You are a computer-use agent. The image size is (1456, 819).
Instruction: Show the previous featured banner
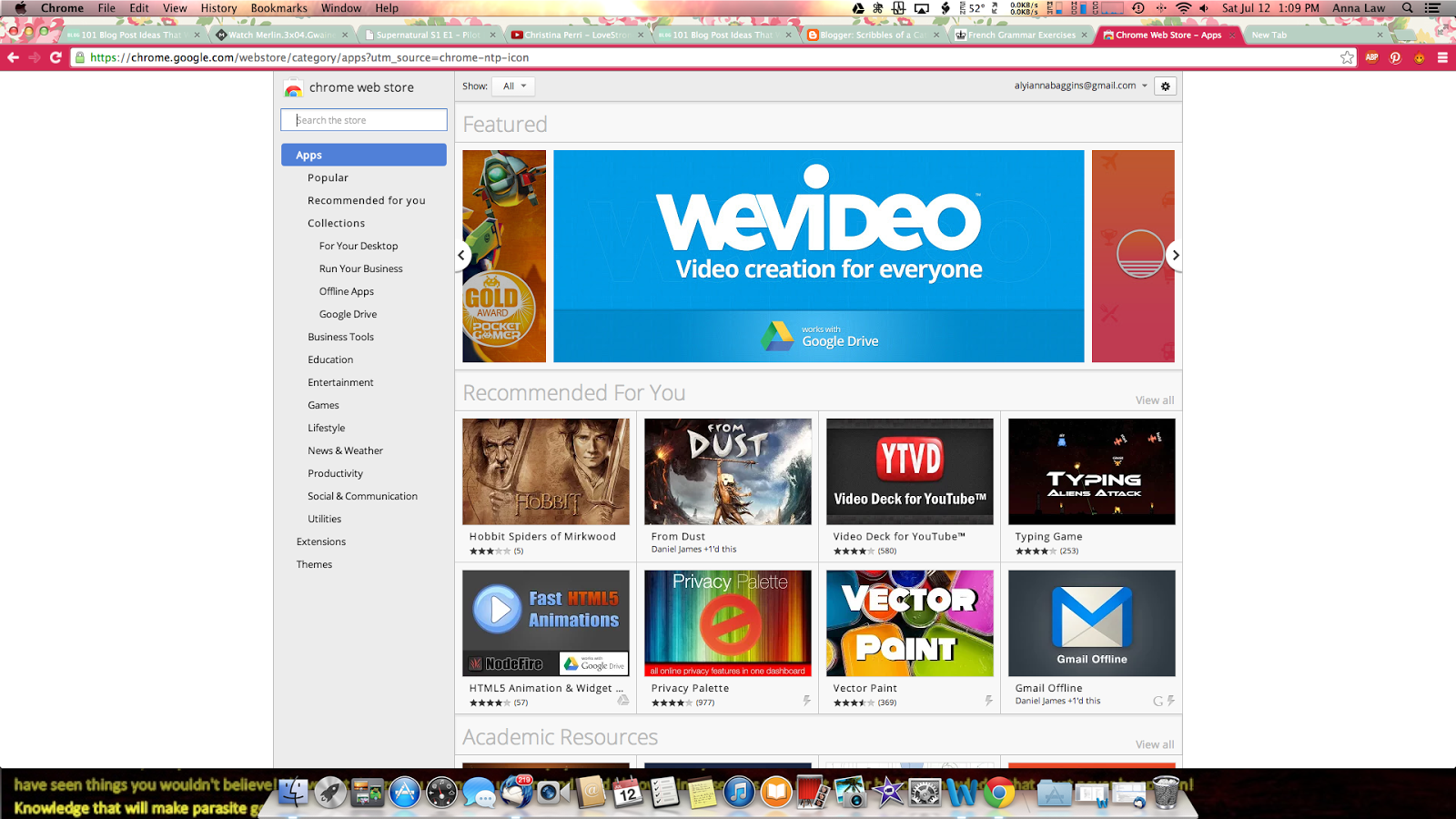pyautogui.click(x=461, y=256)
